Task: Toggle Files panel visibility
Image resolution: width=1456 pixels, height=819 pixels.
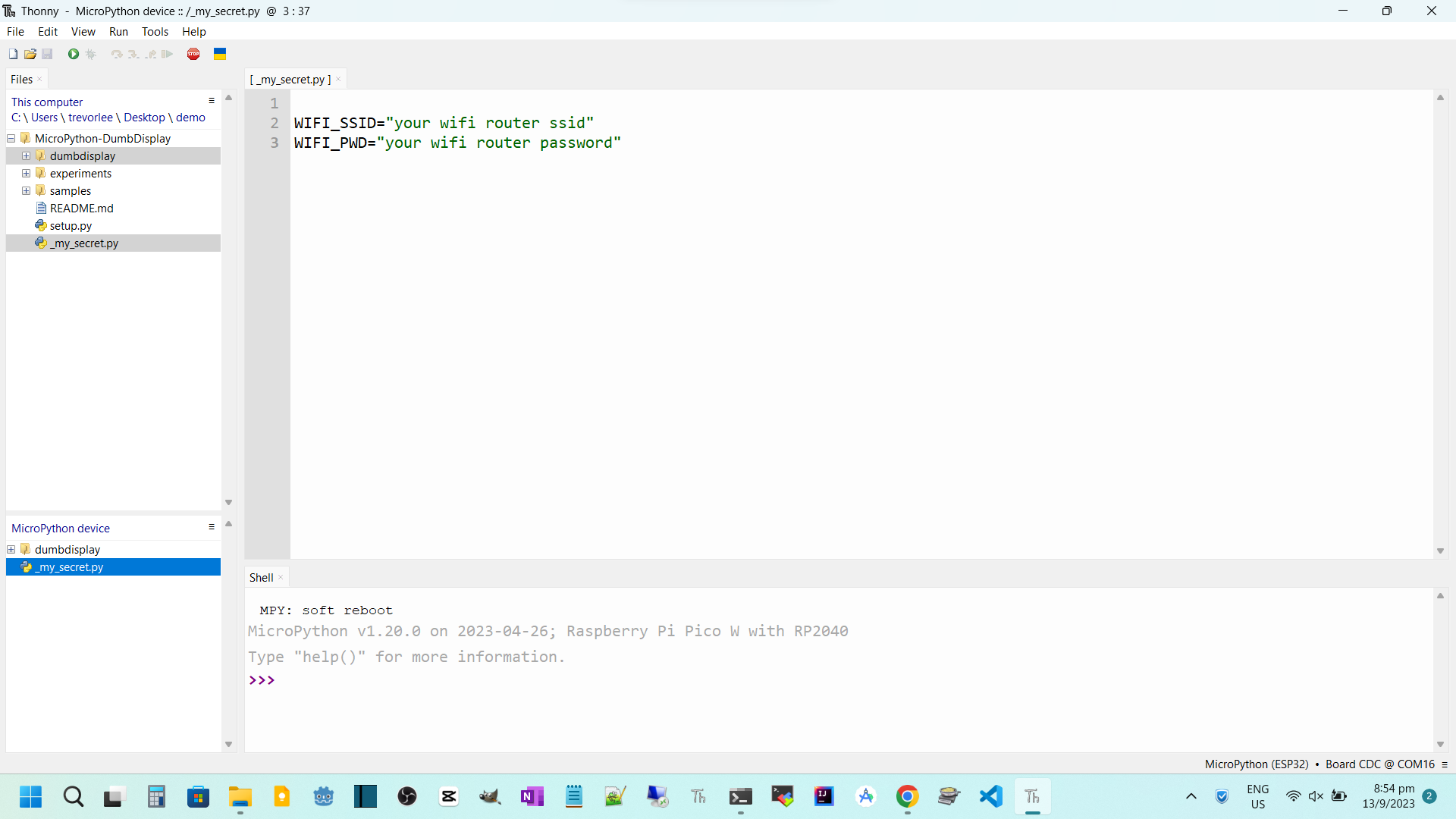Action: (41, 79)
